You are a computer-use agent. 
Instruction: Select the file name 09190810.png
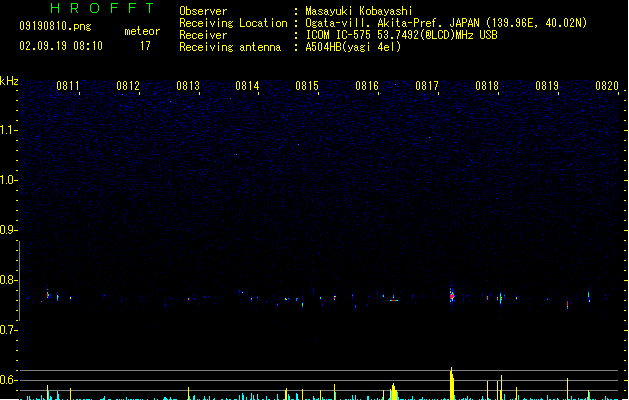55,26
